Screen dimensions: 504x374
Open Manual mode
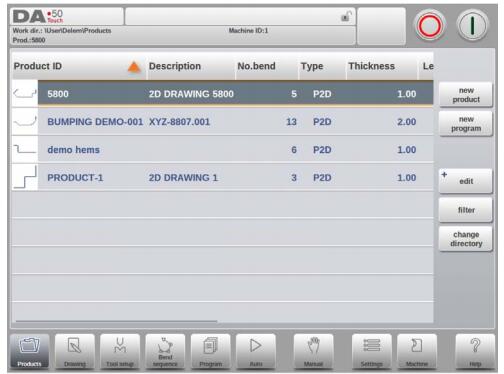(x=313, y=352)
